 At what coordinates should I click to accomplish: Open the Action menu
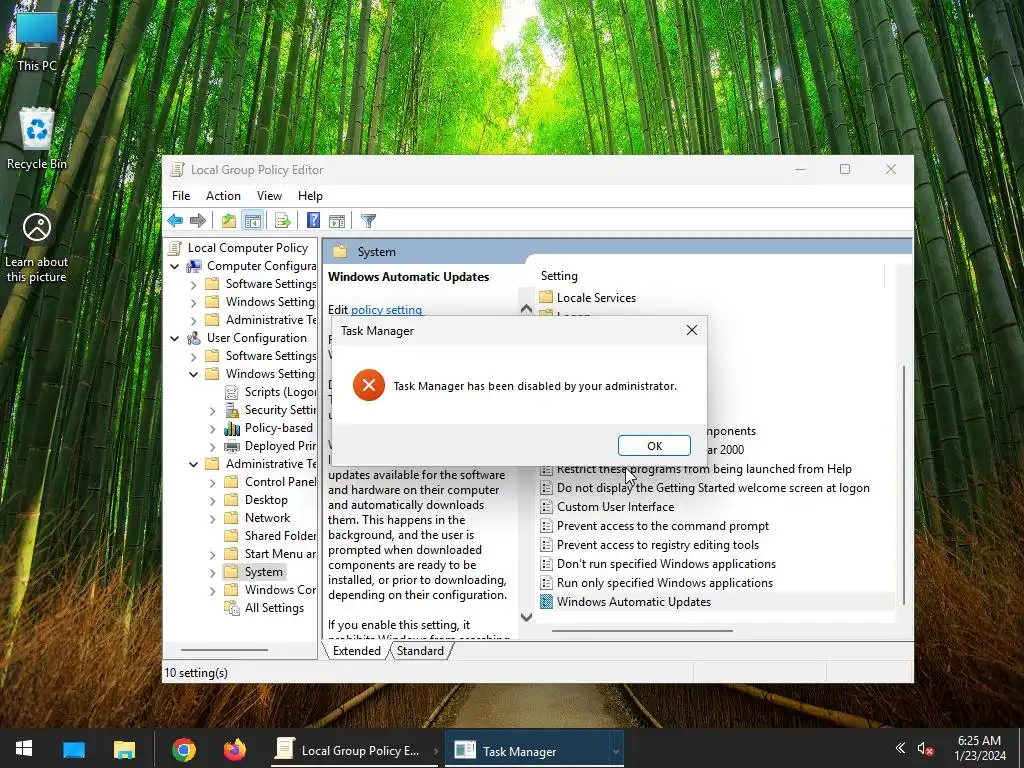223,196
